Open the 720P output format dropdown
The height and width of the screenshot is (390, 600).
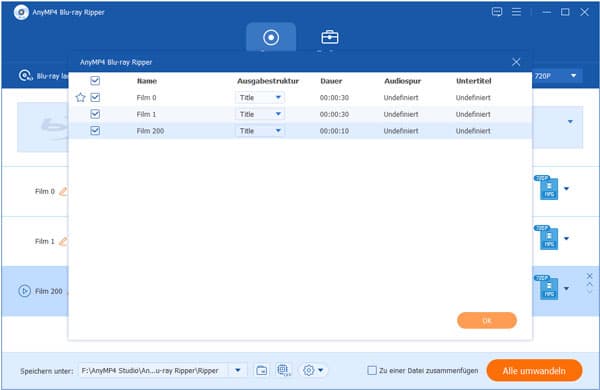pos(557,76)
